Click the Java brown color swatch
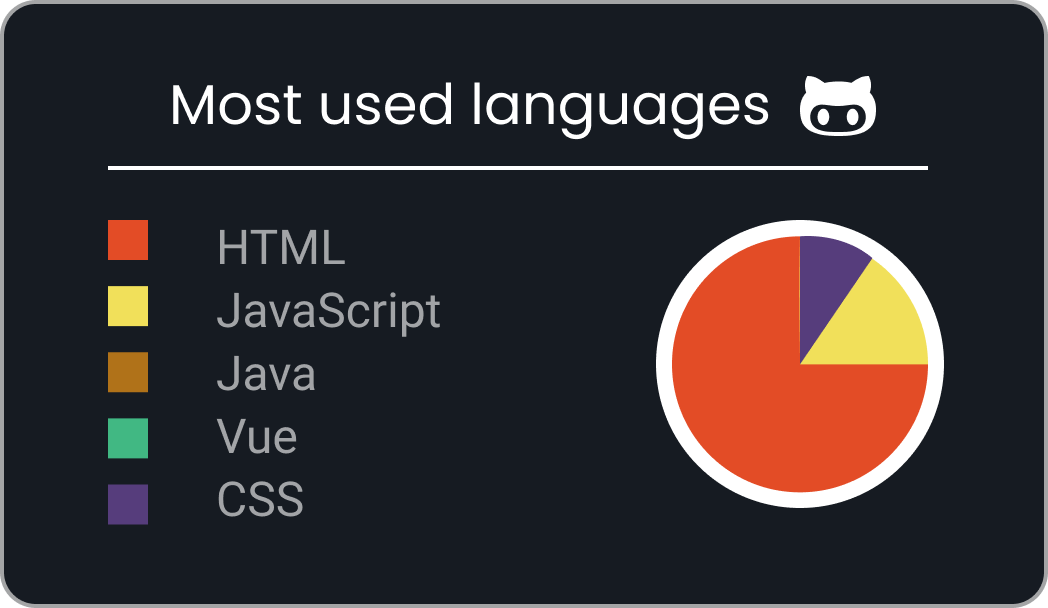The width and height of the screenshot is (1048, 608). click(128, 372)
